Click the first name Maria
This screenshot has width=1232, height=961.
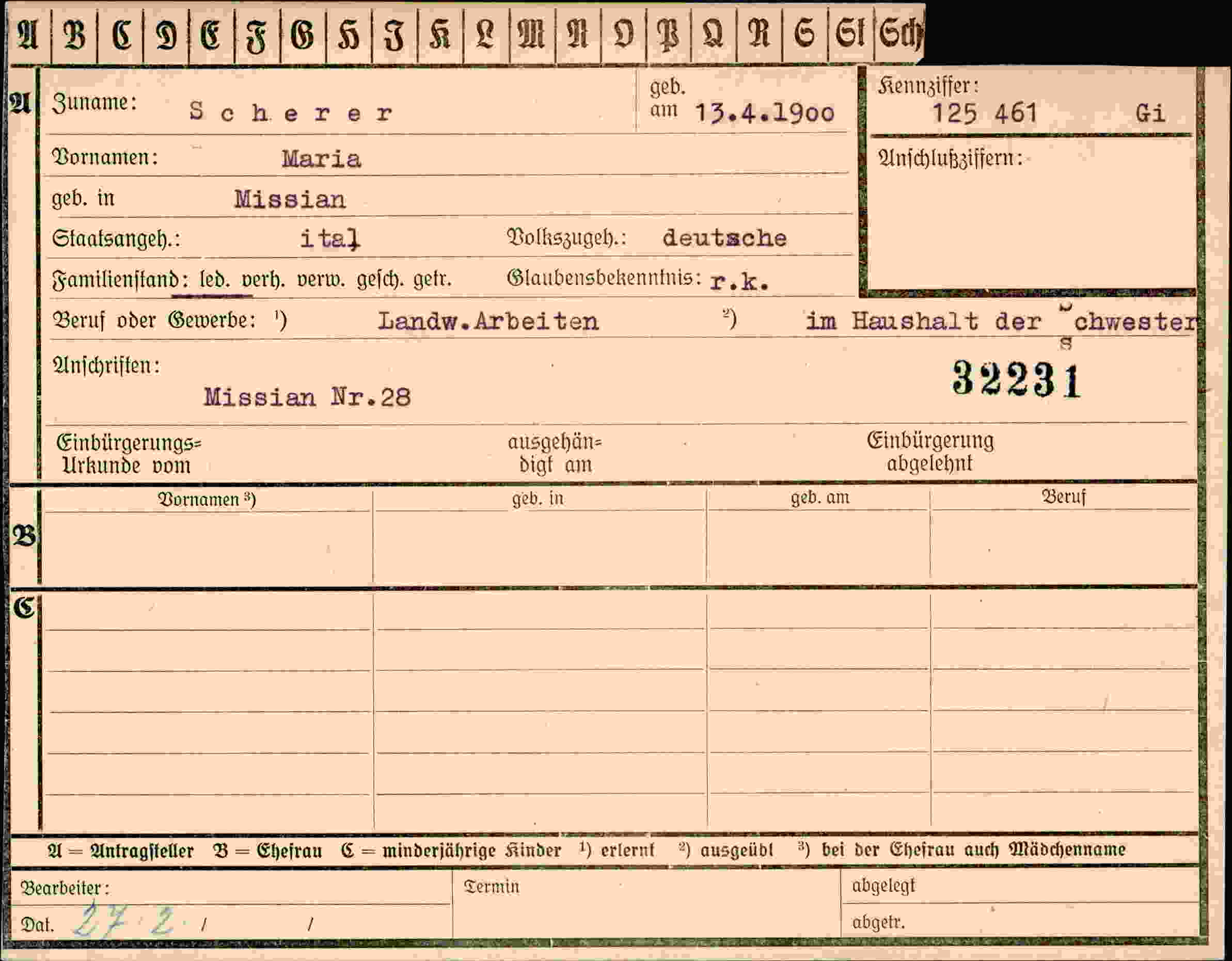tap(321, 158)
